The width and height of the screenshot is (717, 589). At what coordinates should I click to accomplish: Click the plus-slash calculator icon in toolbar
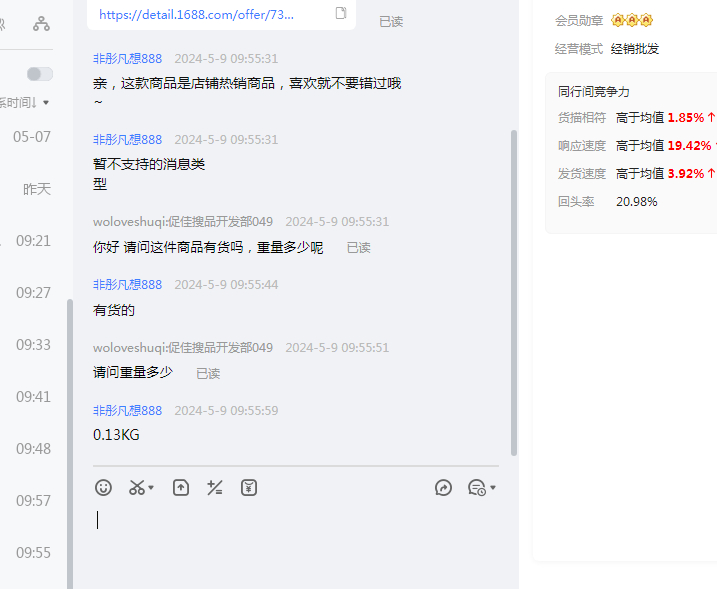click(214, 488)
